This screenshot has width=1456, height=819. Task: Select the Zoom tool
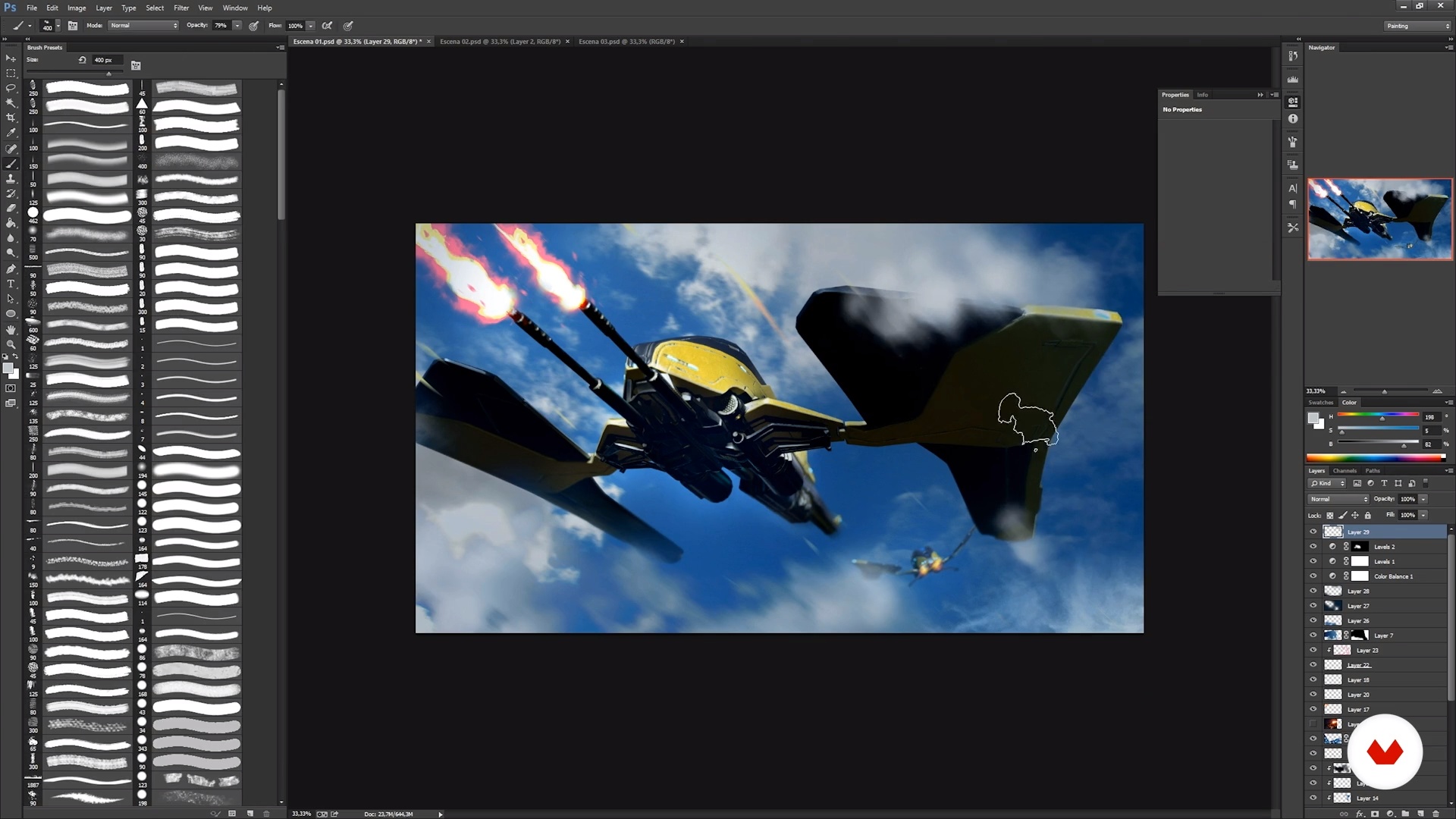pos(11,344)
